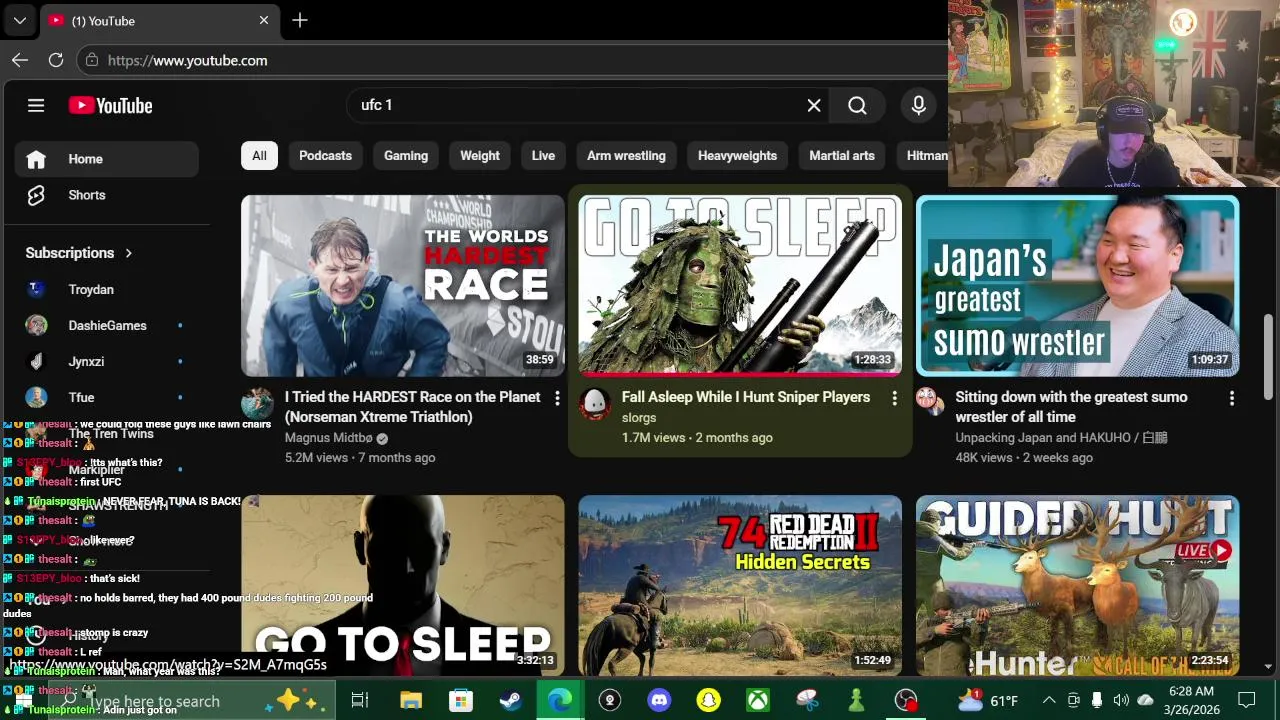Clear the search box with the X
The width and height of the screenshot is (1280, 720).
(x=814, y=105)
